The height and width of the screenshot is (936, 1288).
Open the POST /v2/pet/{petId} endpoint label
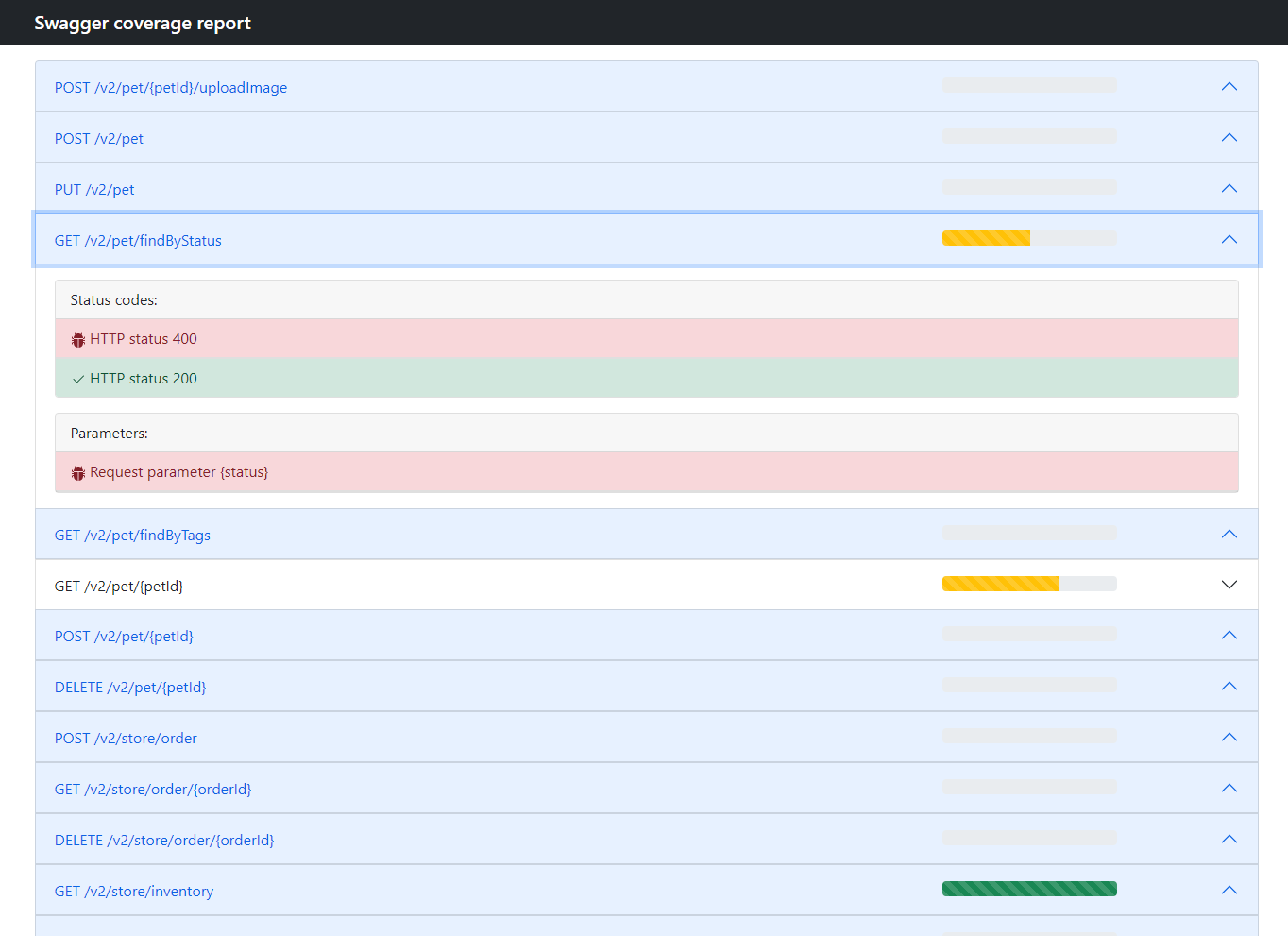(x=124, y=637)
